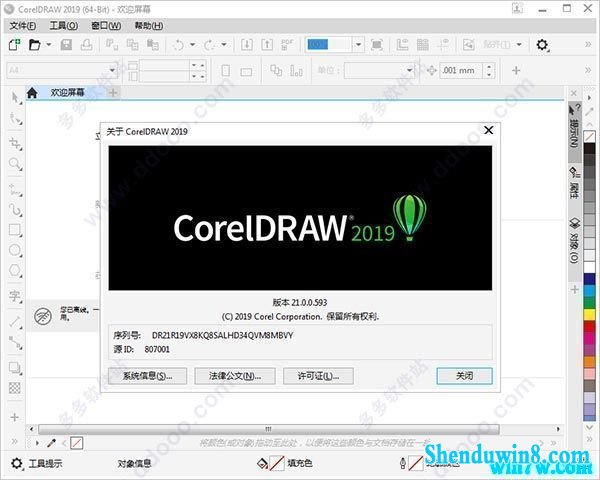Pick the no-color swatch atop the palette
600x480 pixels.
click(x=590, y=137)
